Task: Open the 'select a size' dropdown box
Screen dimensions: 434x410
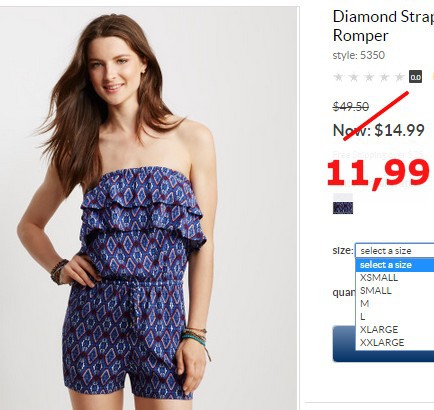Action: pyautogui.click(x=395, y=250)
